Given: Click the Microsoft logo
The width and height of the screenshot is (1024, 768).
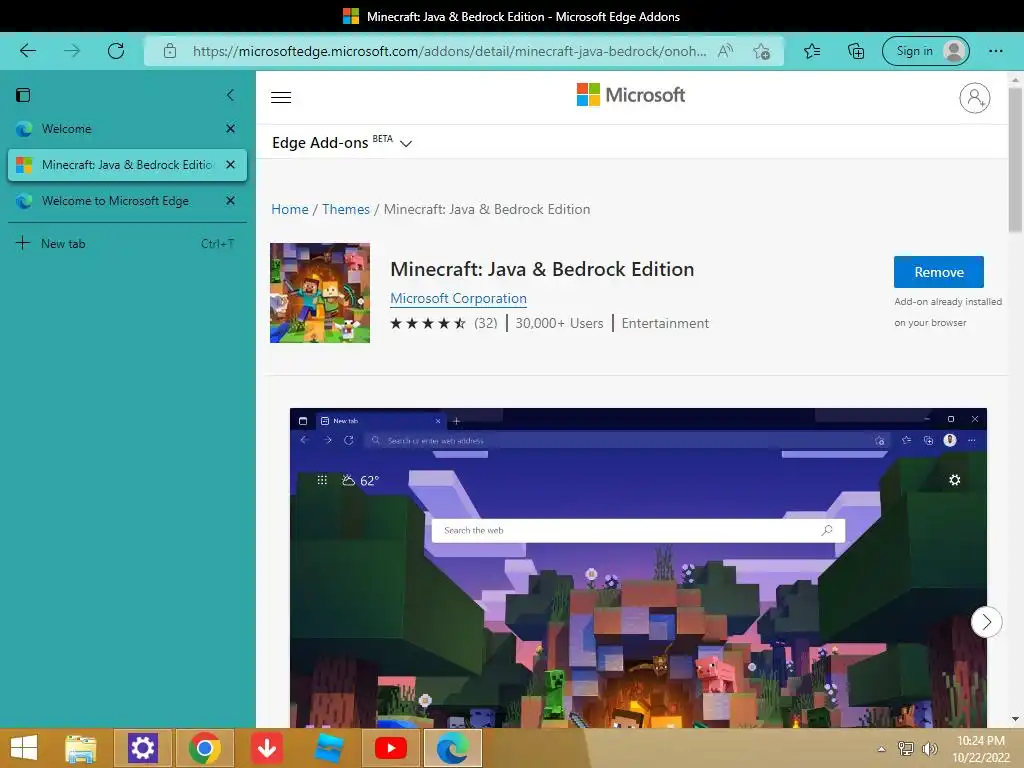Looking at the screenshot, I should (x=631, y=95).
